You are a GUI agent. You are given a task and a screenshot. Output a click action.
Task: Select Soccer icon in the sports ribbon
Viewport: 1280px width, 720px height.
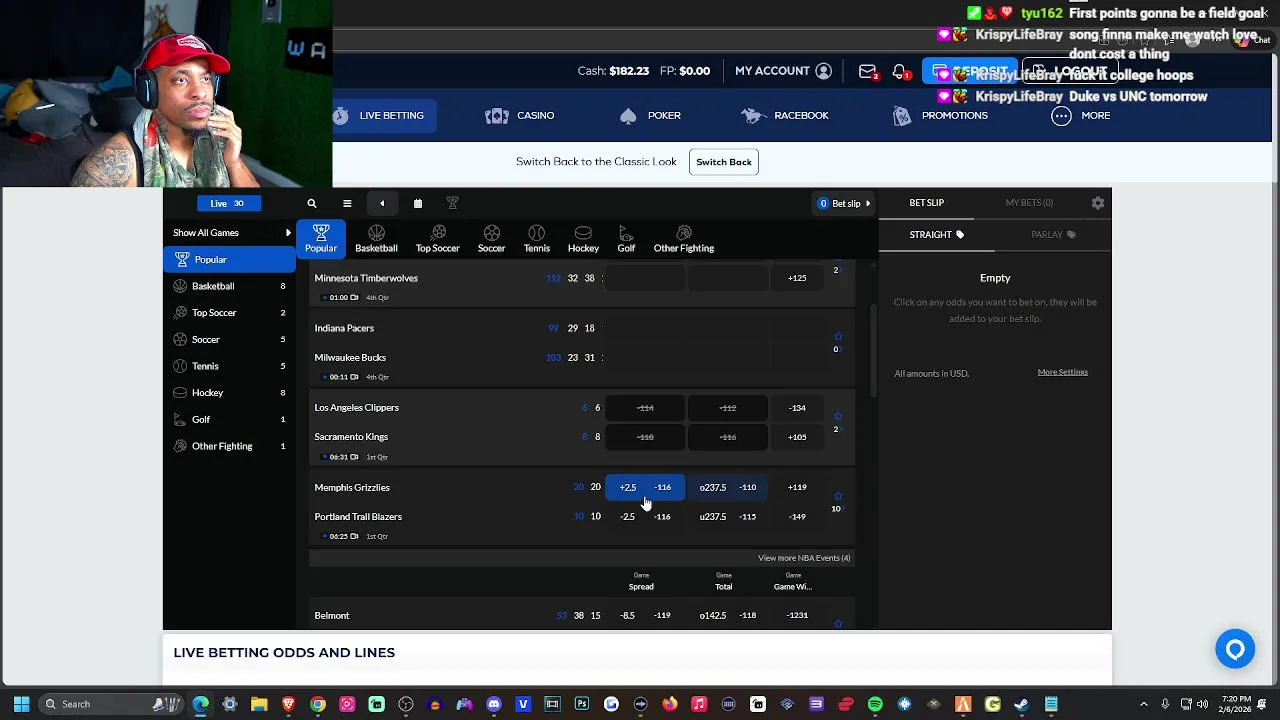click(491, 239)
